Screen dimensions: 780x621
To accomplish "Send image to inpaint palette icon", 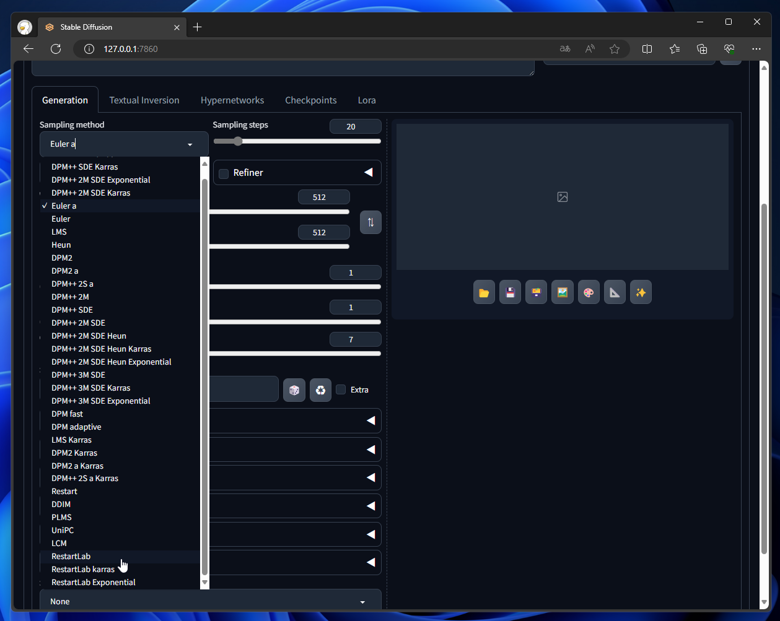I will pyautogui.click(x=588, y=293).
